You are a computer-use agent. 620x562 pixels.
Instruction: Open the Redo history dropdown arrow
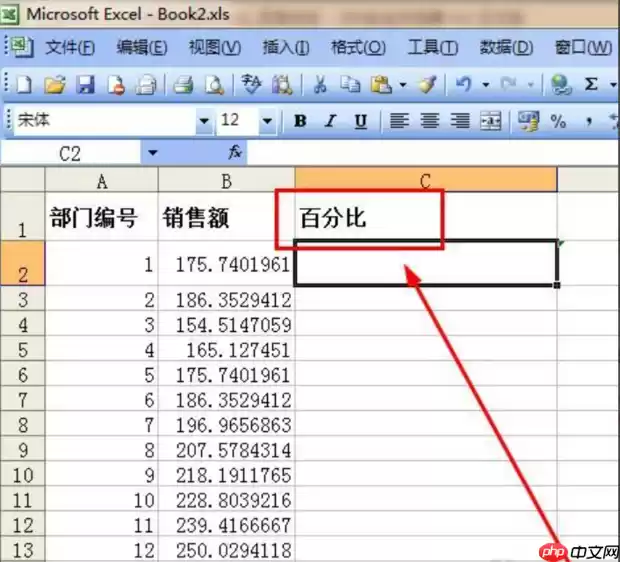click(531, 85)
